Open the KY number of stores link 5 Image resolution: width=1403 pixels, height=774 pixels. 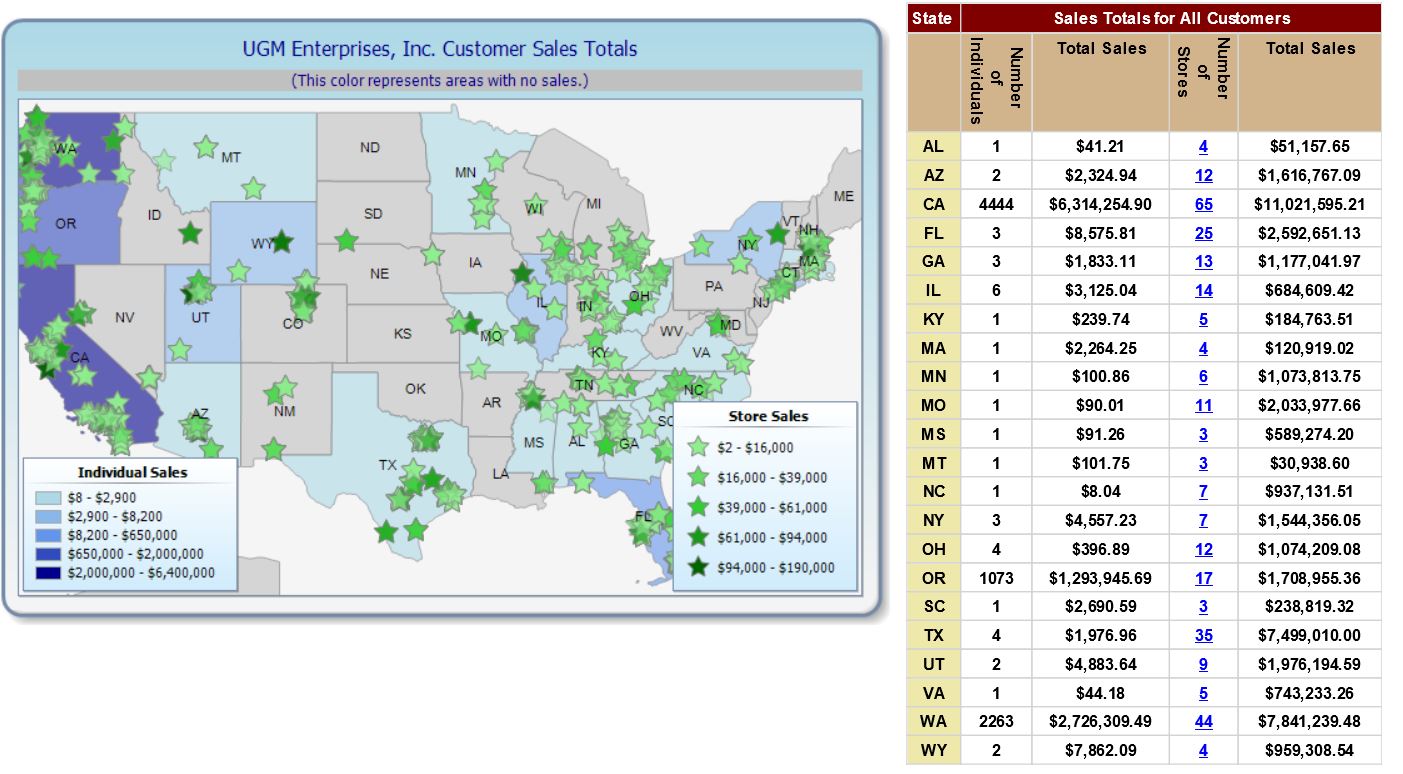(1203, 319)
